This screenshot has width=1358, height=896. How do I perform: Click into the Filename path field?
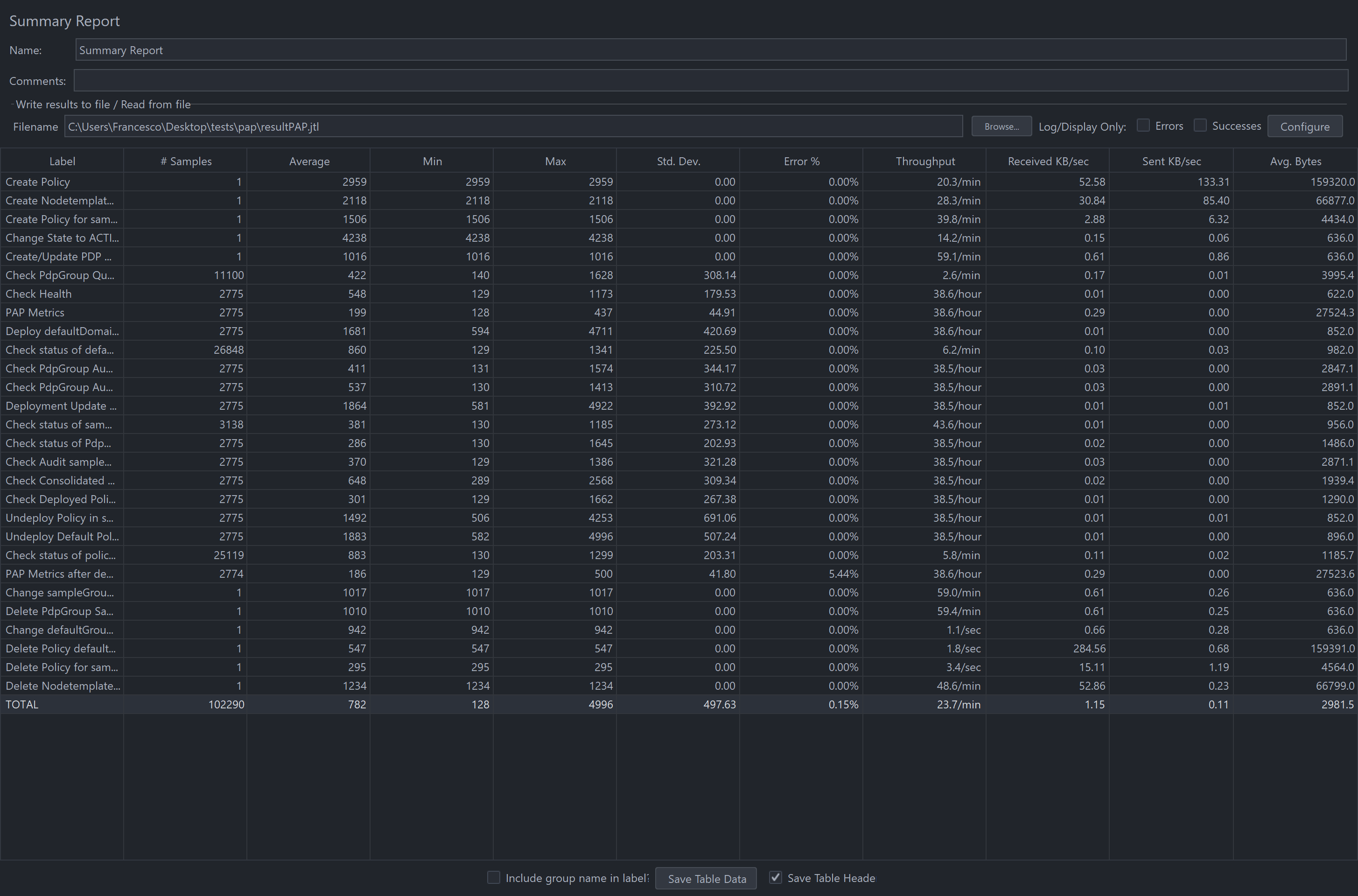coord(513,126)
